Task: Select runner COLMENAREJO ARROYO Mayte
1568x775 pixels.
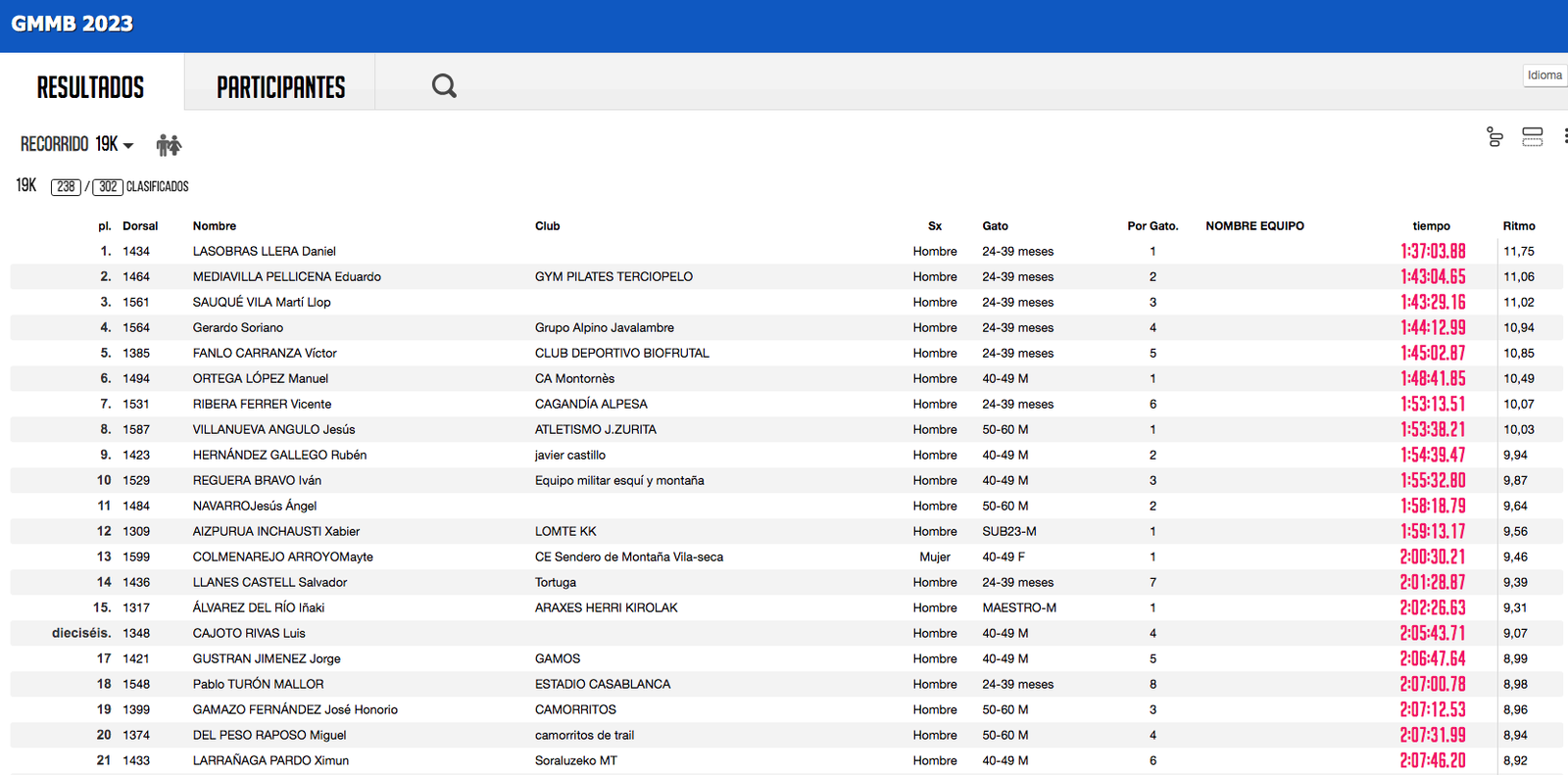Action: pos(282,557)
